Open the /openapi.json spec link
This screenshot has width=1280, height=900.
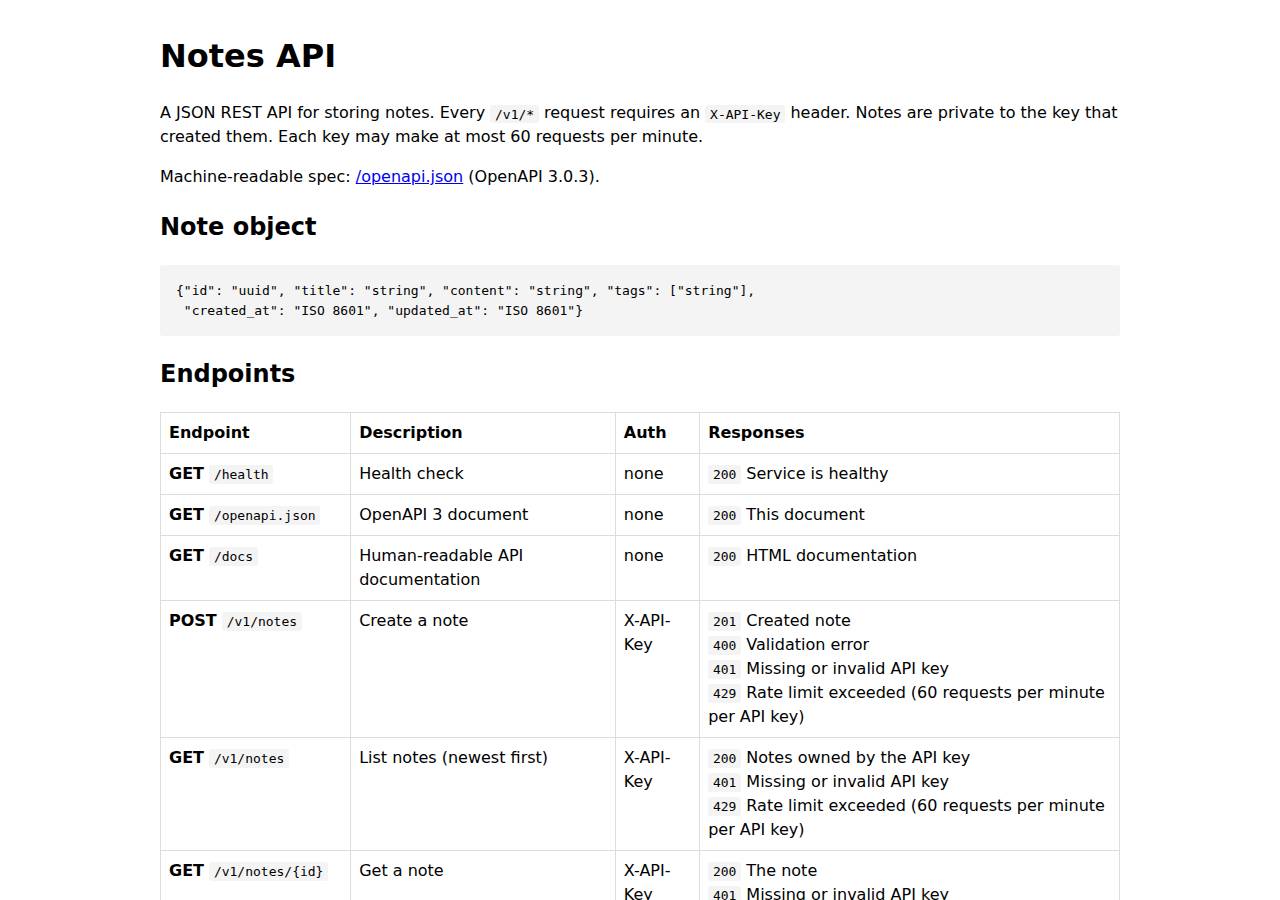click(x=409, y=176)
